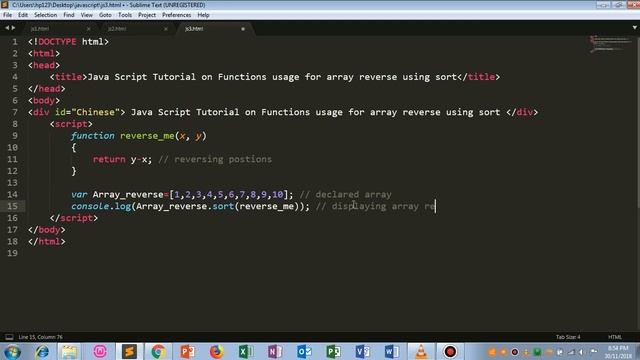Screen dimensions: 640x360
Task: Click line number 9 in gutter
Action: point(15,136)
